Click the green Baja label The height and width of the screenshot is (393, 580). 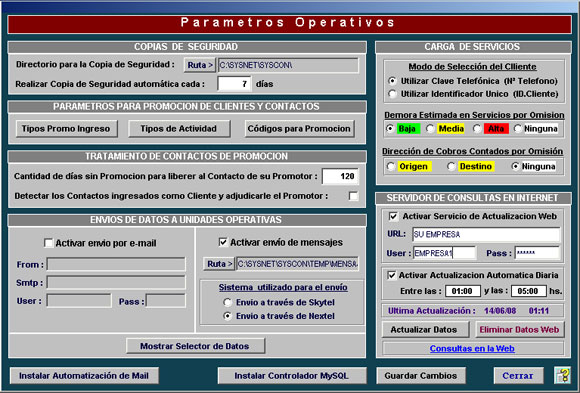(x=408, y=128)
